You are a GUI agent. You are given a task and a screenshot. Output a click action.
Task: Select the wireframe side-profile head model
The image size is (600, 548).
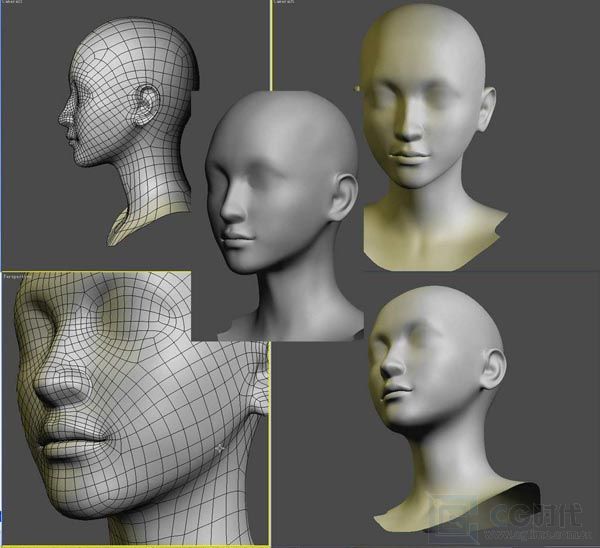click(x=129, y=131)
